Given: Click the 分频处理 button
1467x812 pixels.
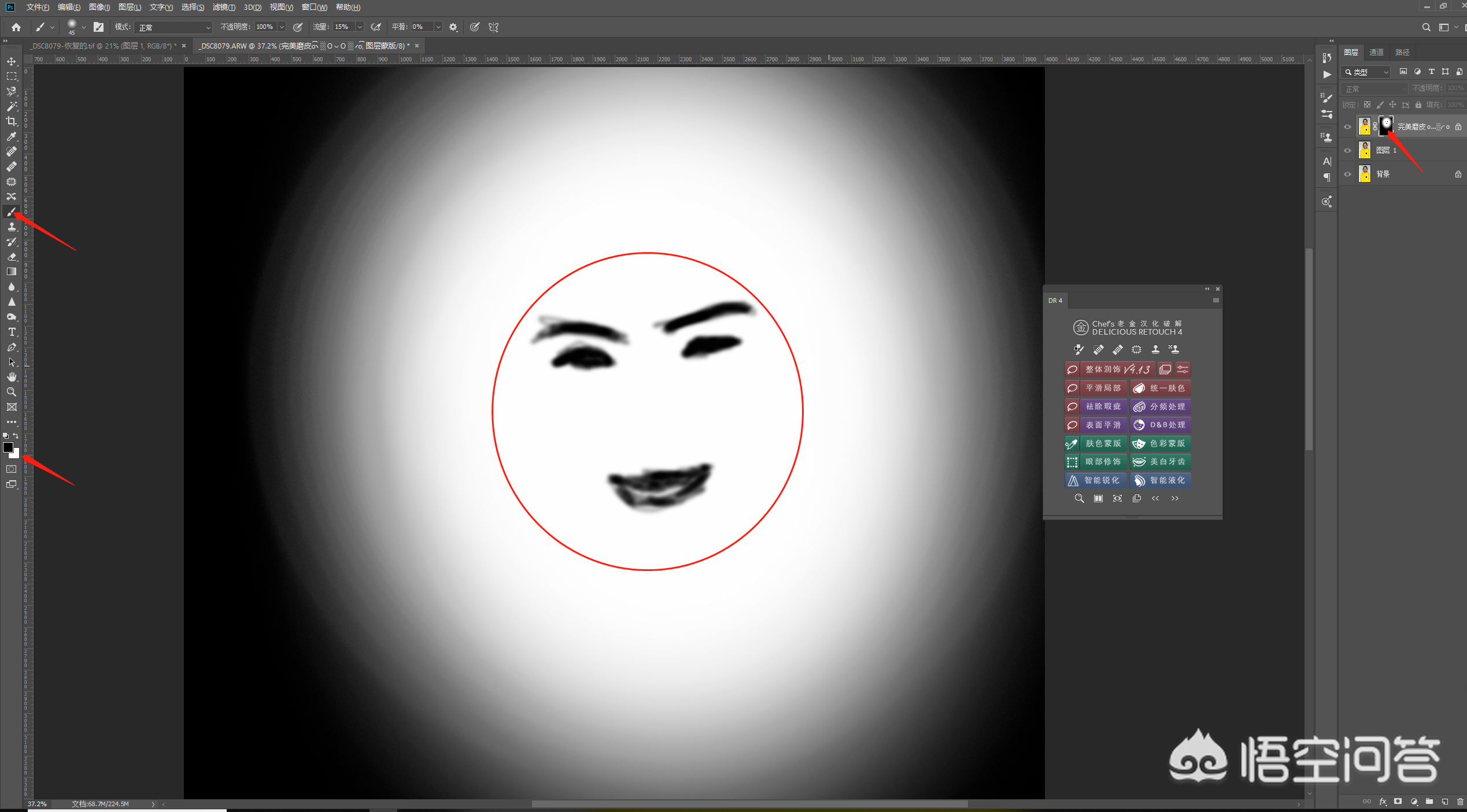Looking at the screenshot, I should click(1161, 406).
